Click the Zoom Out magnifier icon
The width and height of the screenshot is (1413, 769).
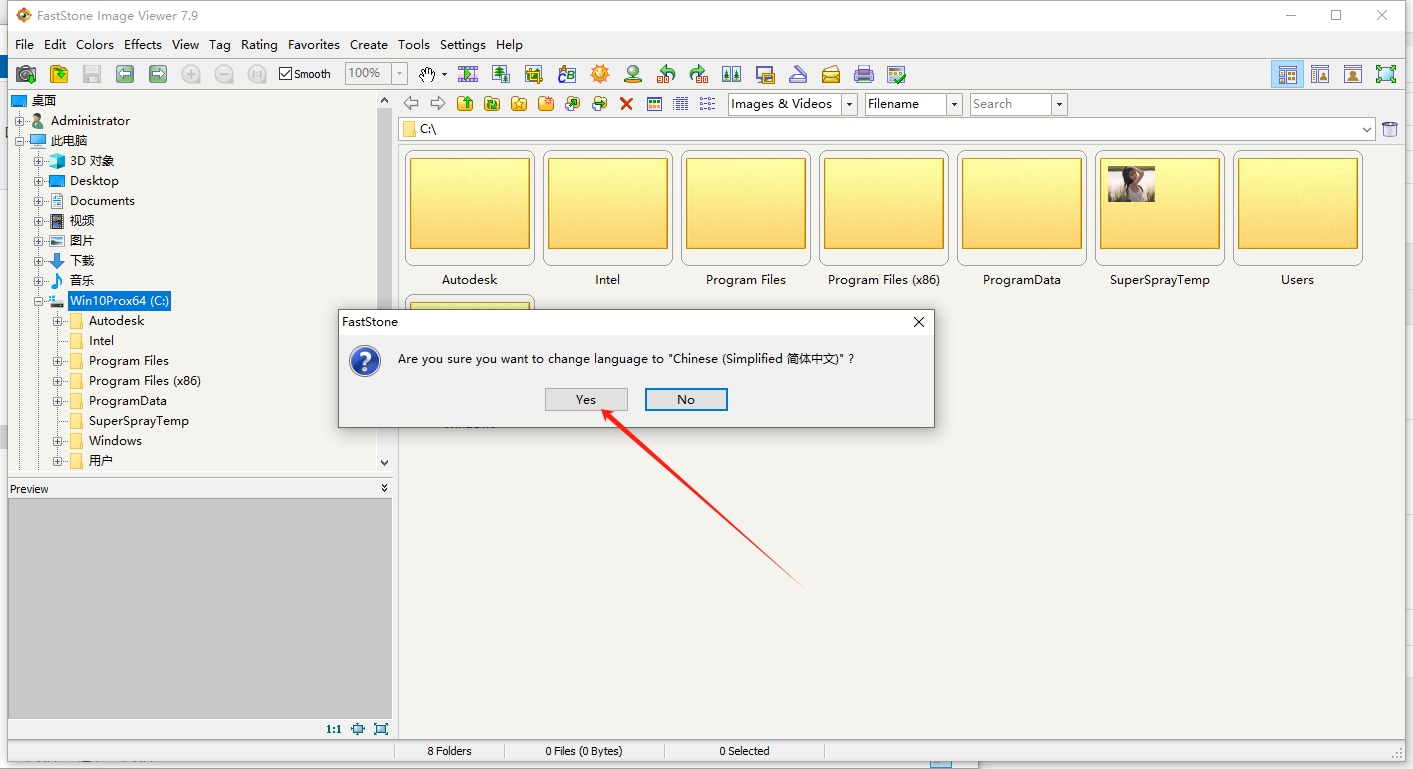click(x=224, y=74)
